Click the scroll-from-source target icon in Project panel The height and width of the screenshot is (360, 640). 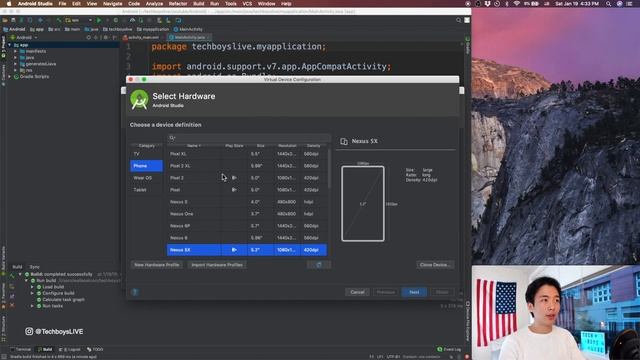(89, 37)
